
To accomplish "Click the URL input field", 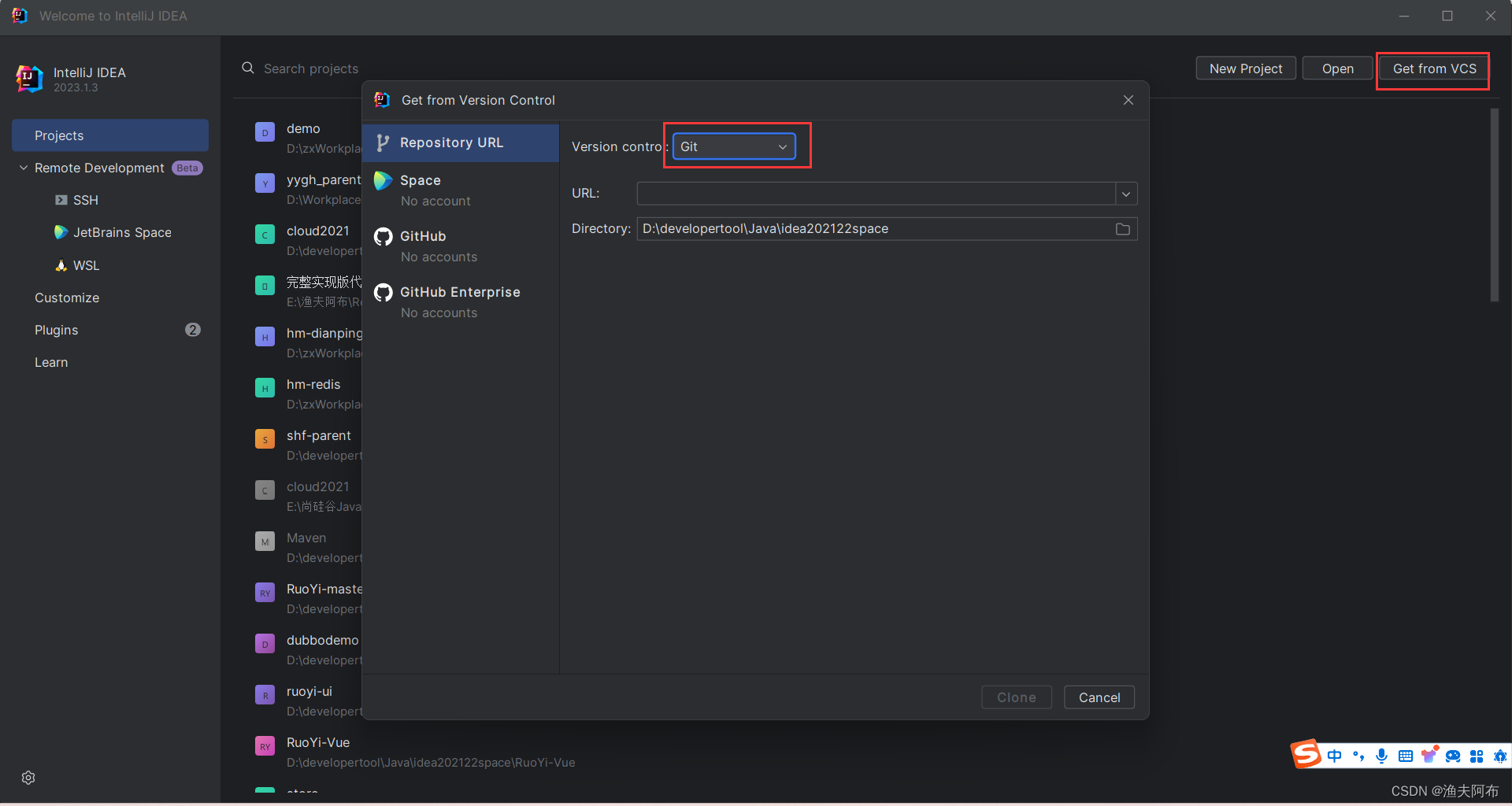I will point(876,194).
